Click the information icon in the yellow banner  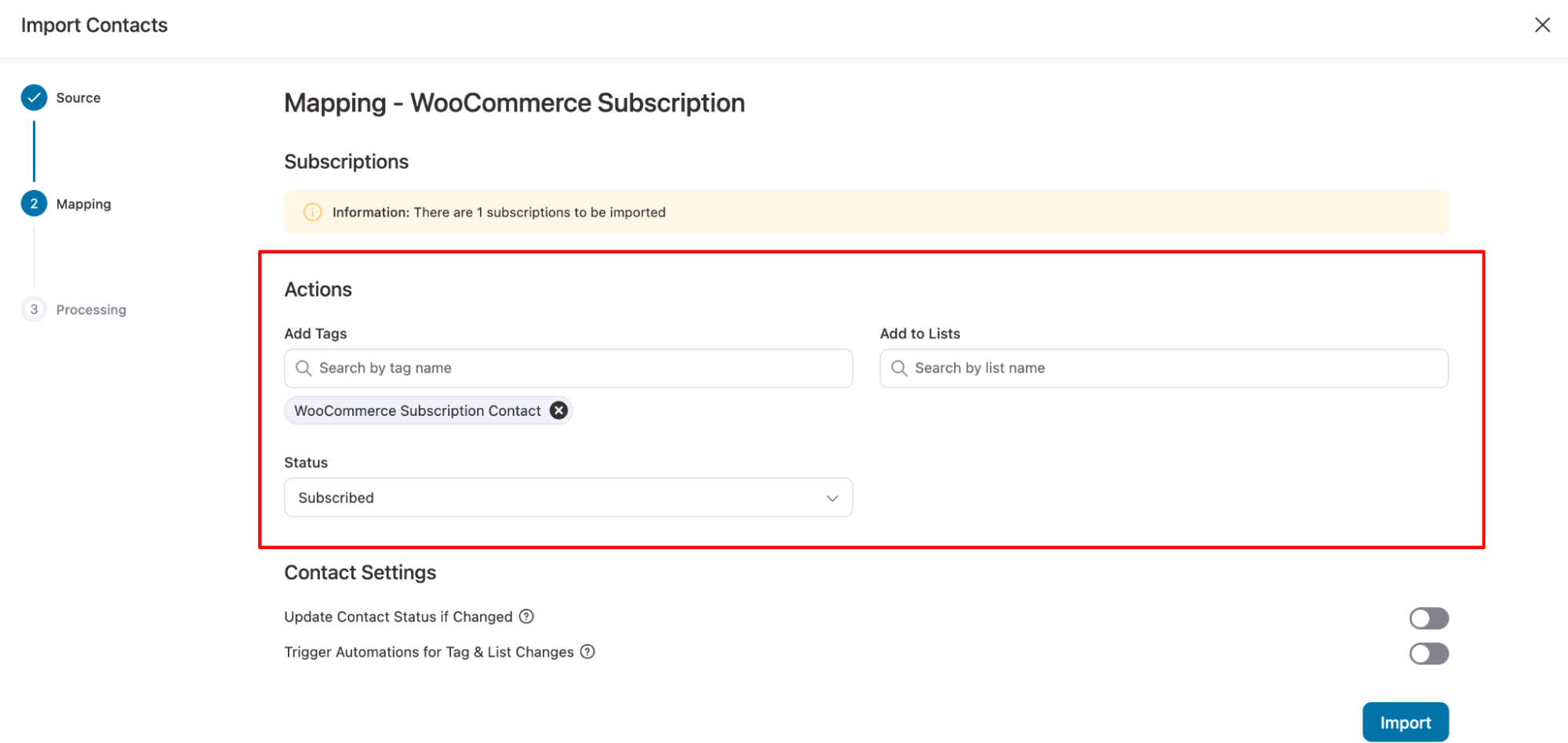click(312, 212)
